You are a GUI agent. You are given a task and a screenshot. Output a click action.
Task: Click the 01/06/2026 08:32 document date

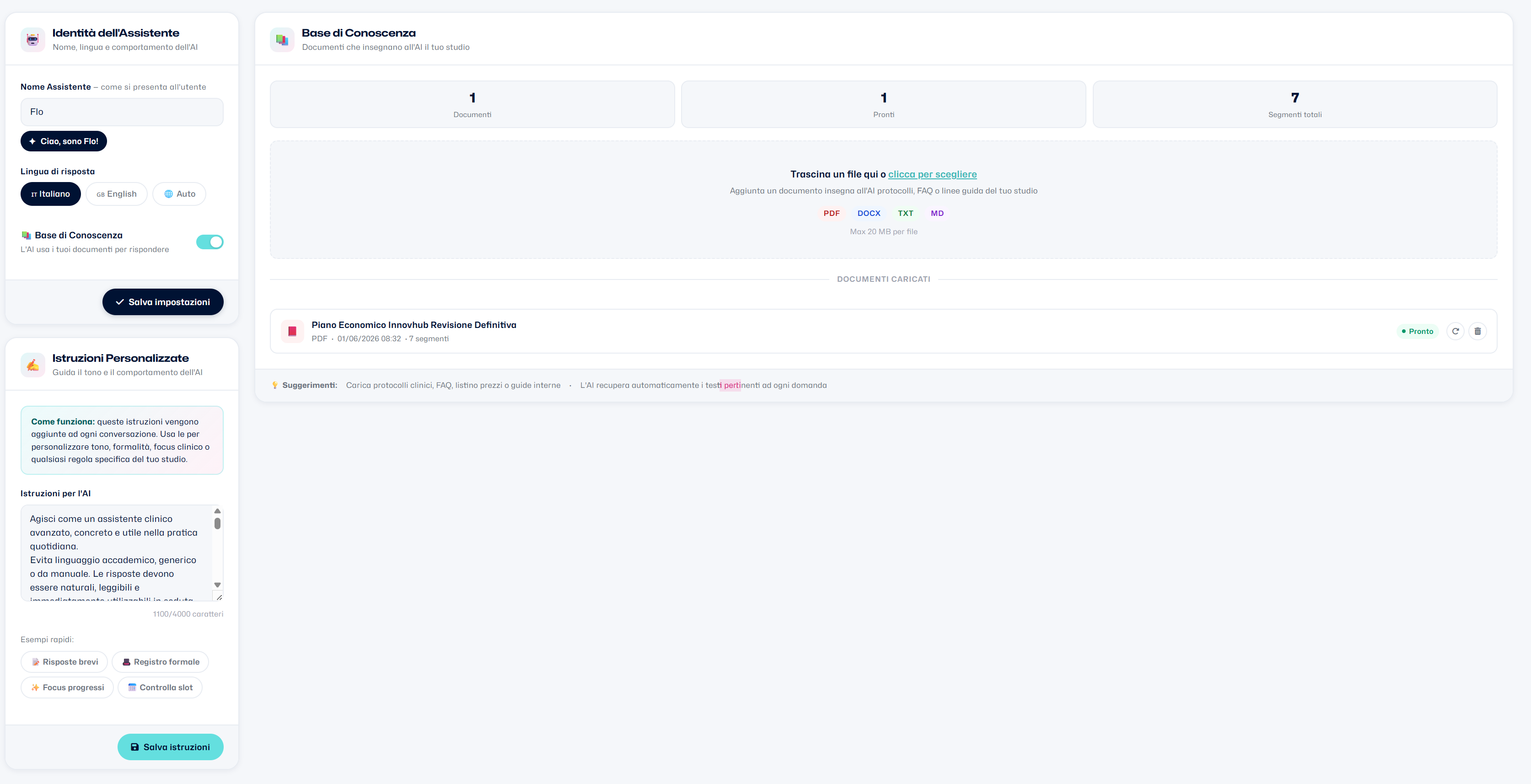pos(369,339)
